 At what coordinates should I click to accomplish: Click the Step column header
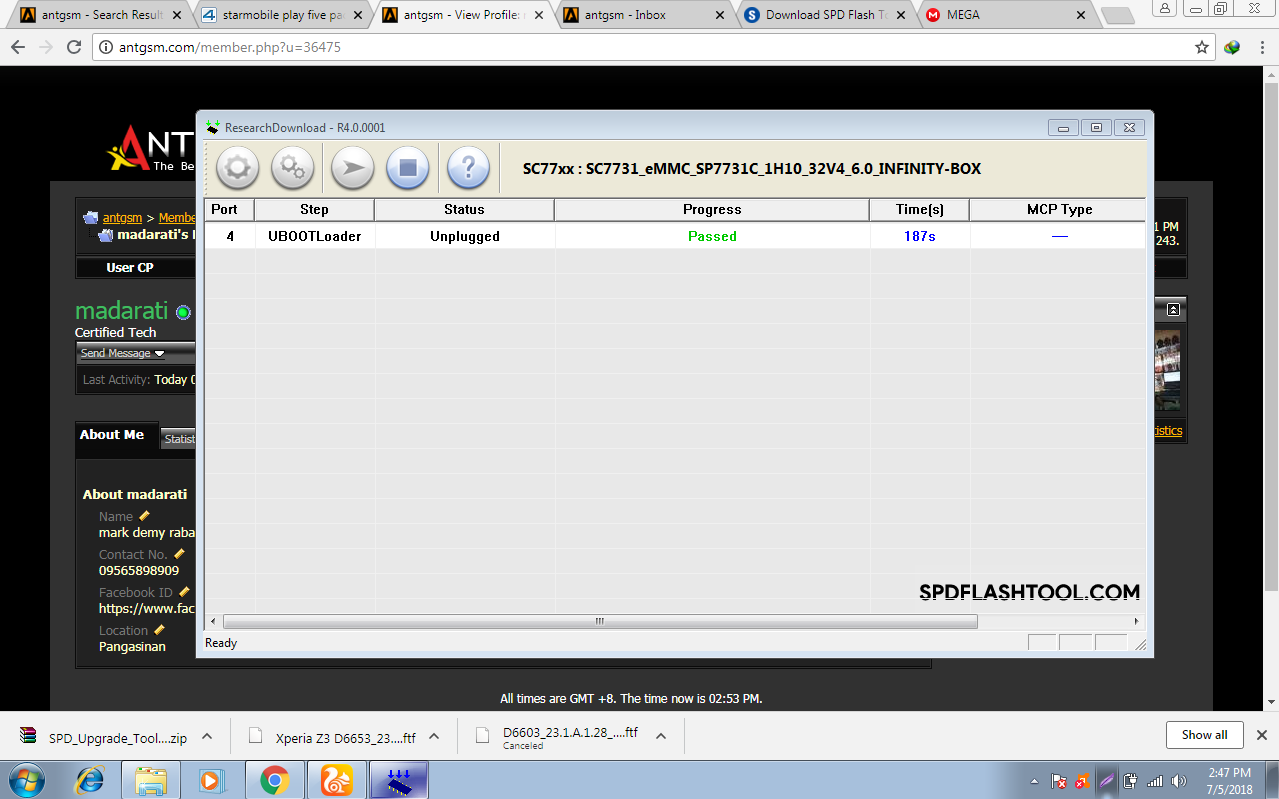click(314, 210)
